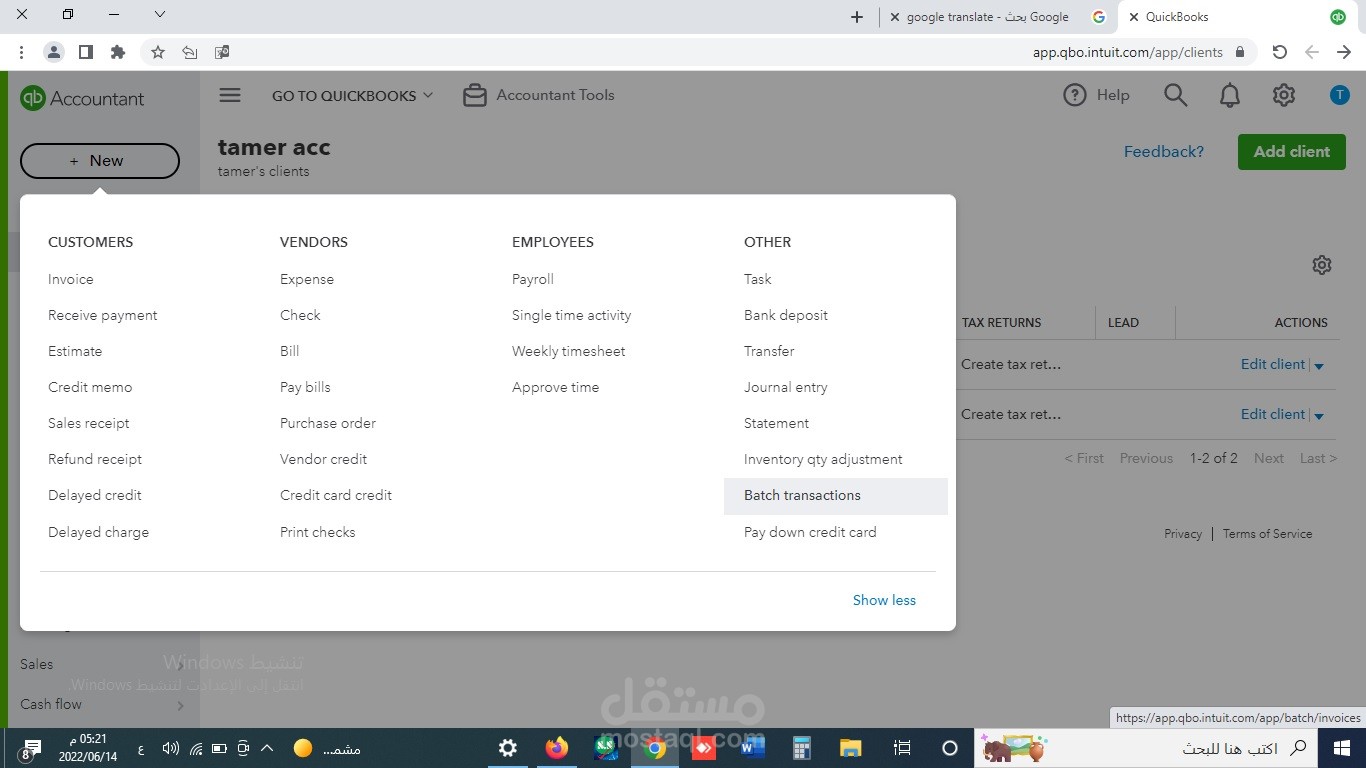This screenshot has width=1366, height=768.
Task: Click the Task View icon in taskbar
Action: [901, 748]
